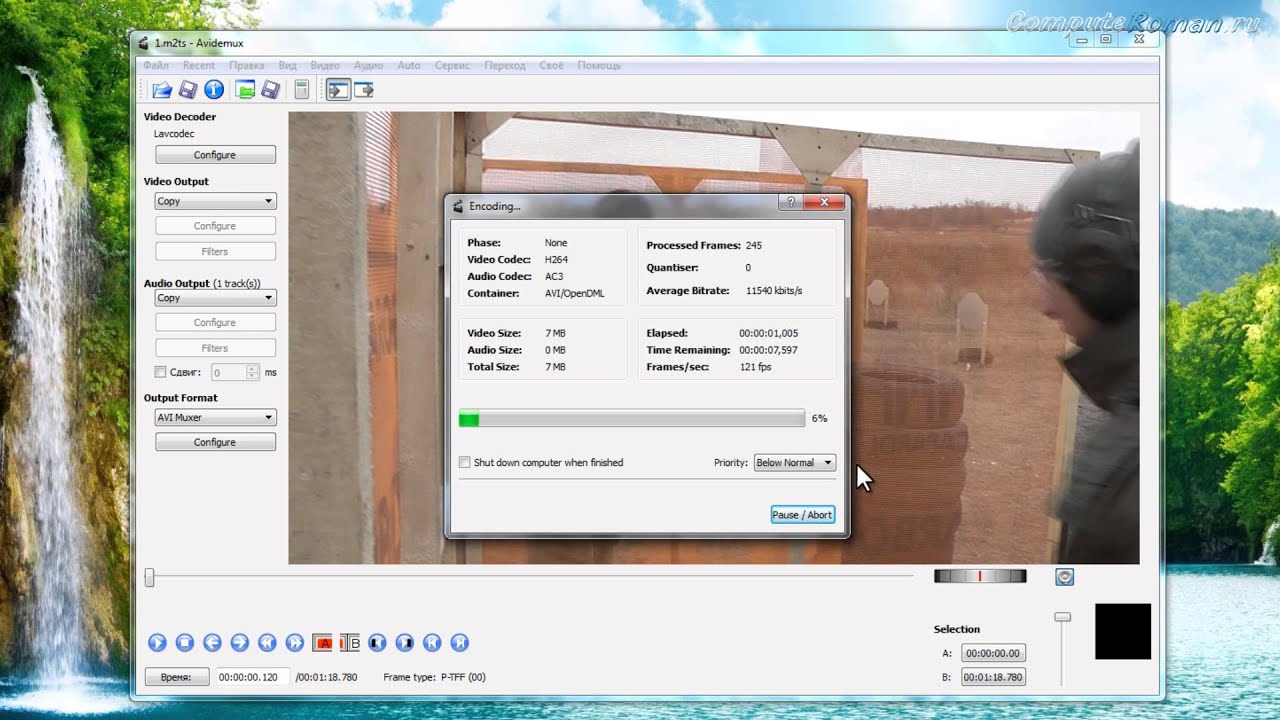Screen dimensions: 1280x720
Task: Jump to previous keyframe with double-left arrows
Action: pos(267,643)
